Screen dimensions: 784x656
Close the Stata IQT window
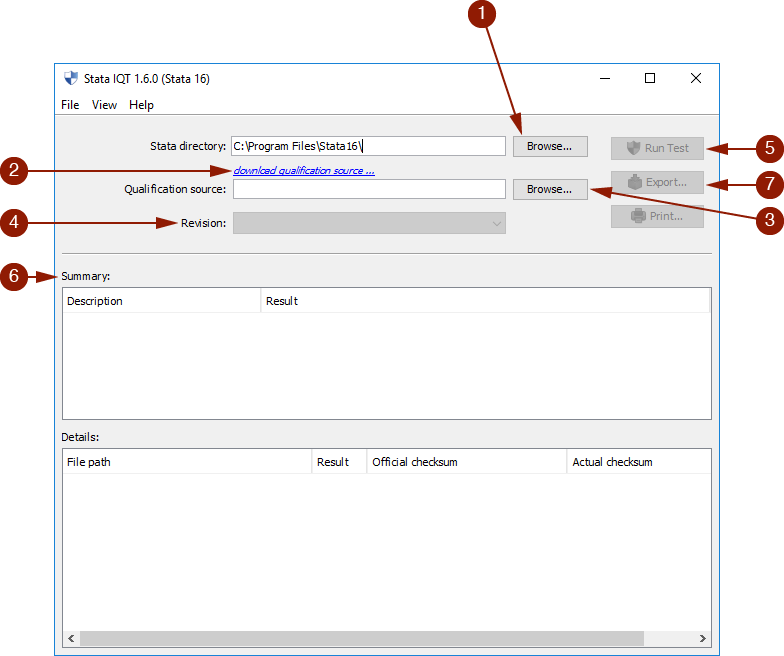[x=696, y=78]
